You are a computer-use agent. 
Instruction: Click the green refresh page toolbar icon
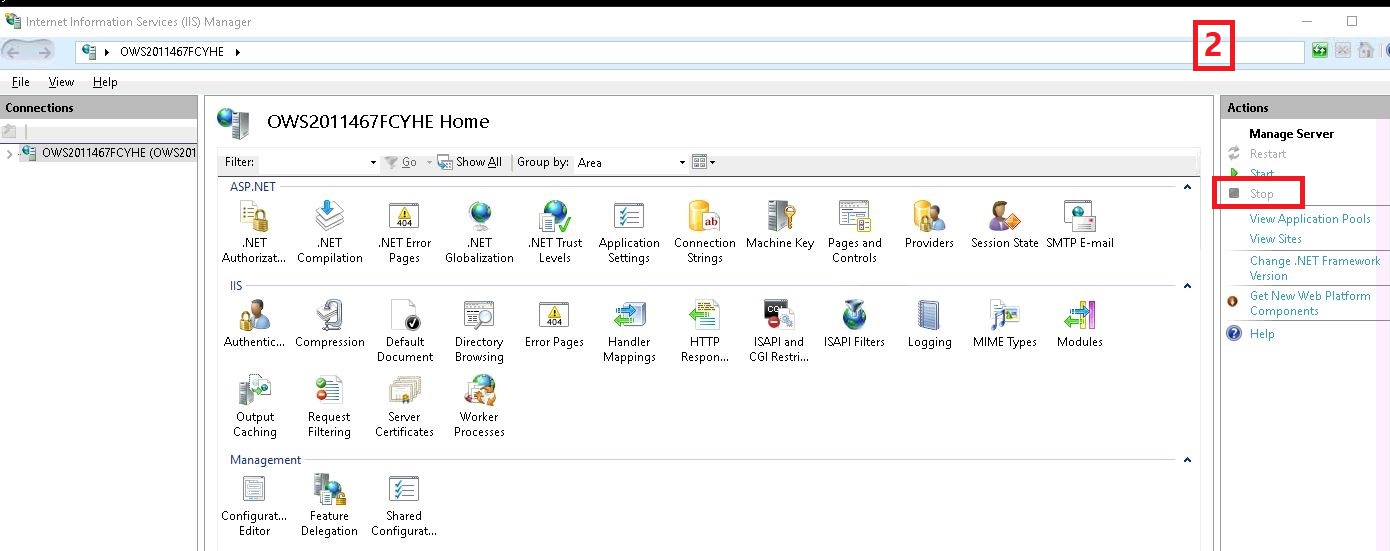click(x=1320, y=51)
